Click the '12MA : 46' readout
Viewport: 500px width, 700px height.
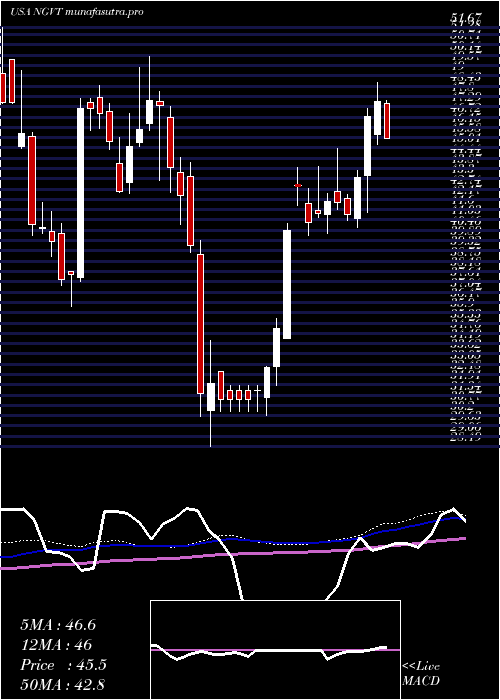click(x=56, y=645)
